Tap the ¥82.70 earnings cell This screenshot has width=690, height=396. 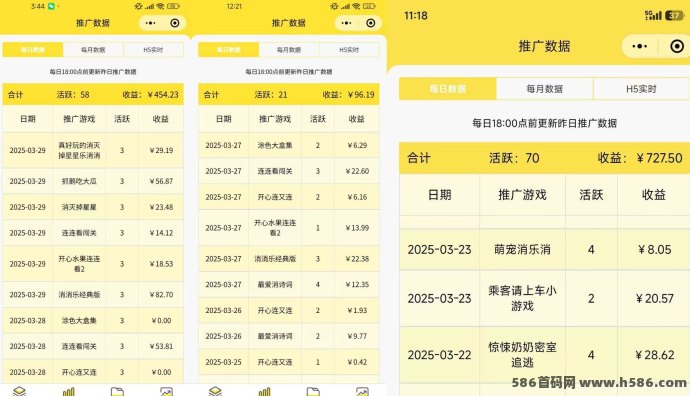click(161, 295)
